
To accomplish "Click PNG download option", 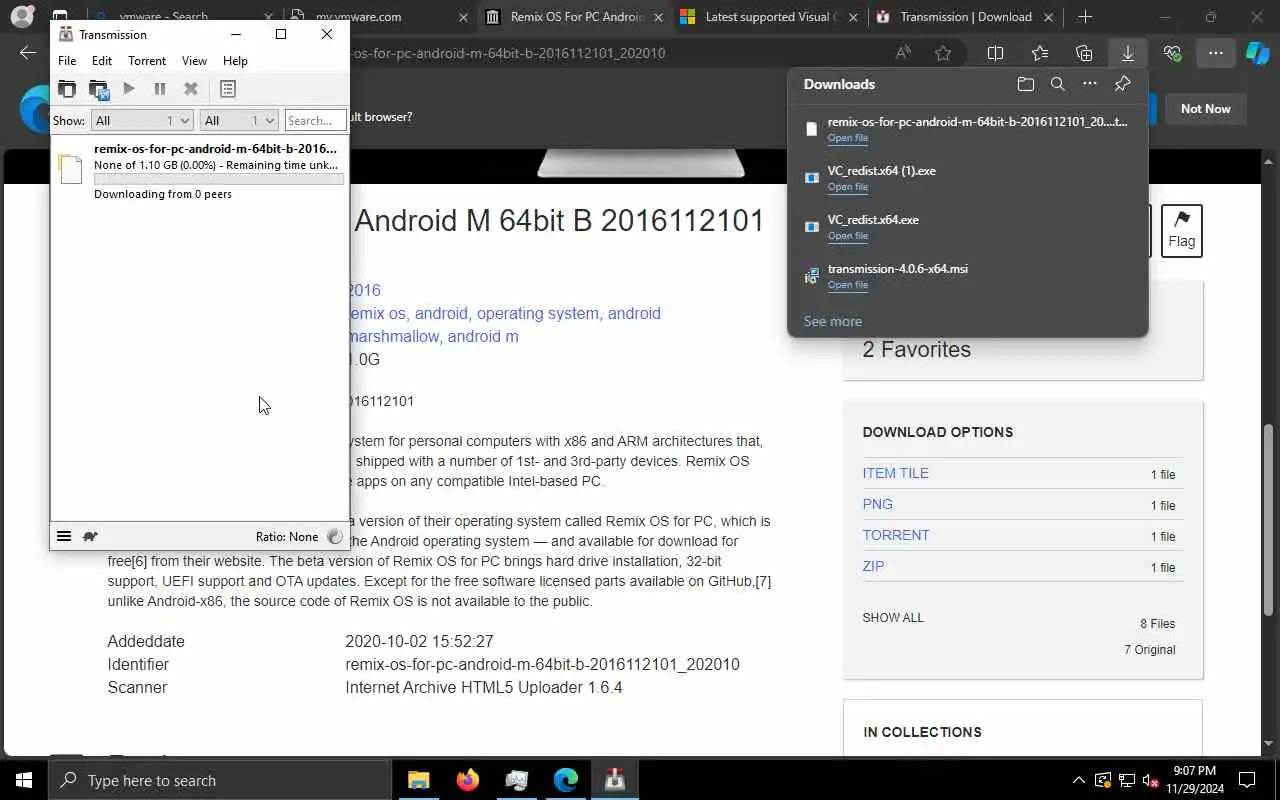I will click(x=878, y=504).
